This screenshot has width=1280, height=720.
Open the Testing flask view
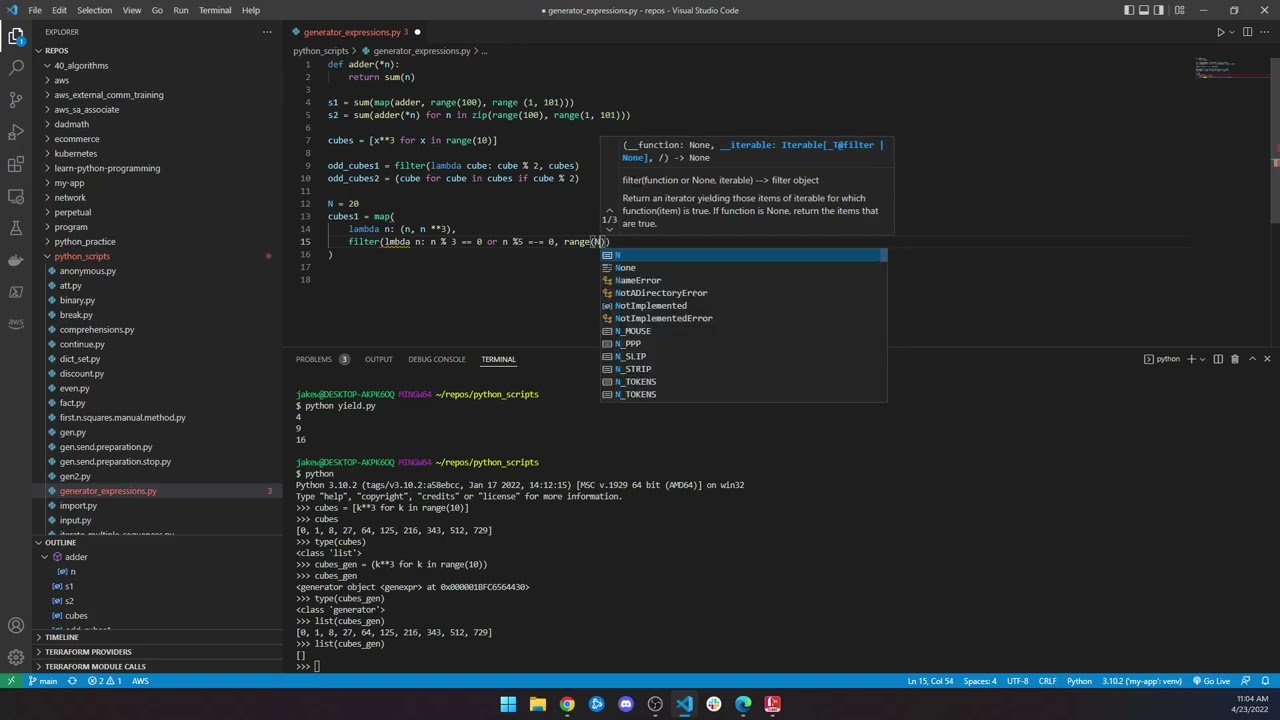coord(16,228)
